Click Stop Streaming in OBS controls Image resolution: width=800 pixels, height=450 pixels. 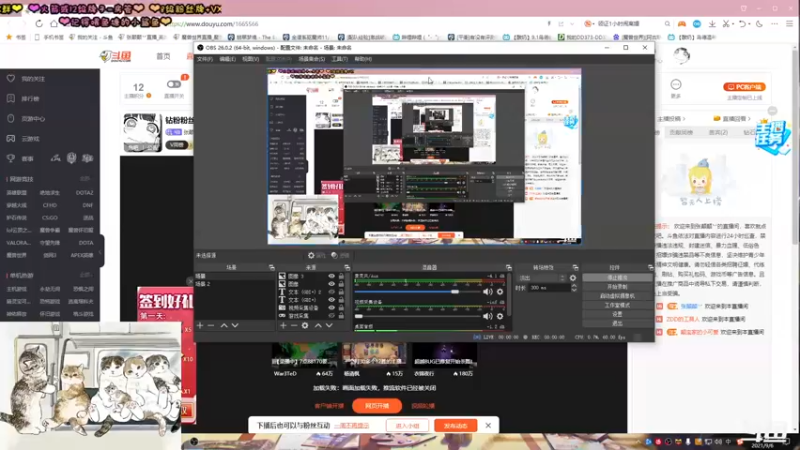[617, 278]
